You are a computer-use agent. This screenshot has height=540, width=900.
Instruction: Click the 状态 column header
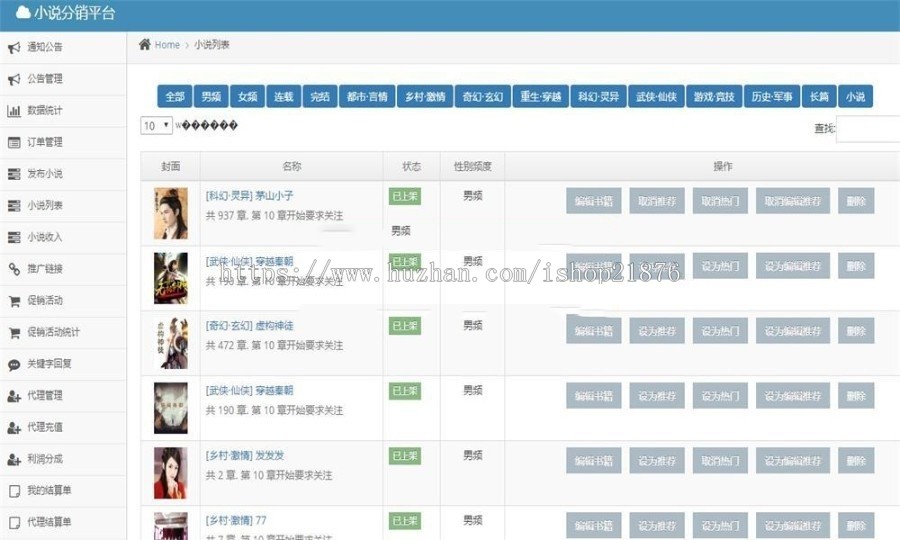[x=412, y=166]
